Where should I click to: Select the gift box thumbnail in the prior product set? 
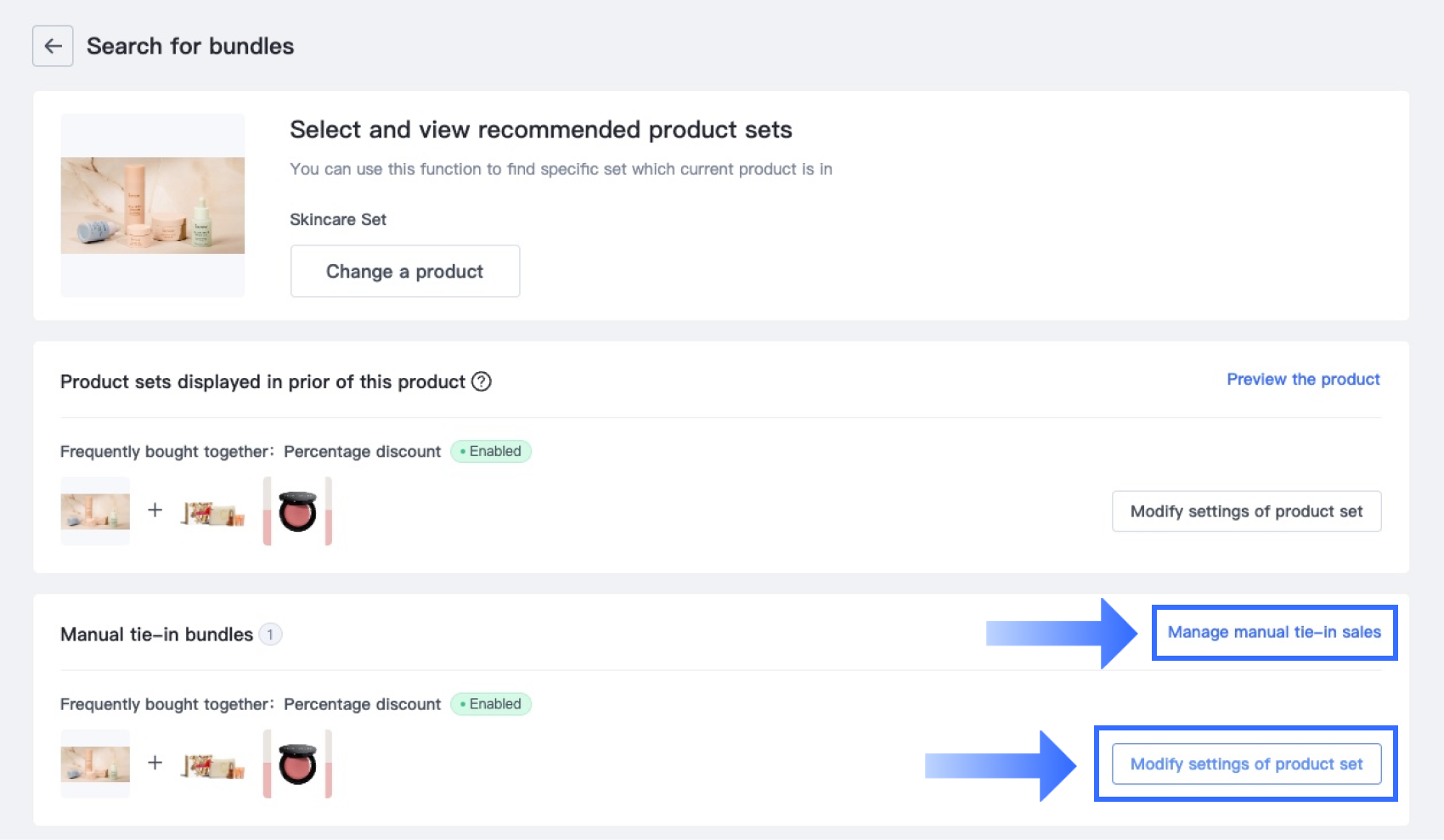[212, 513]
